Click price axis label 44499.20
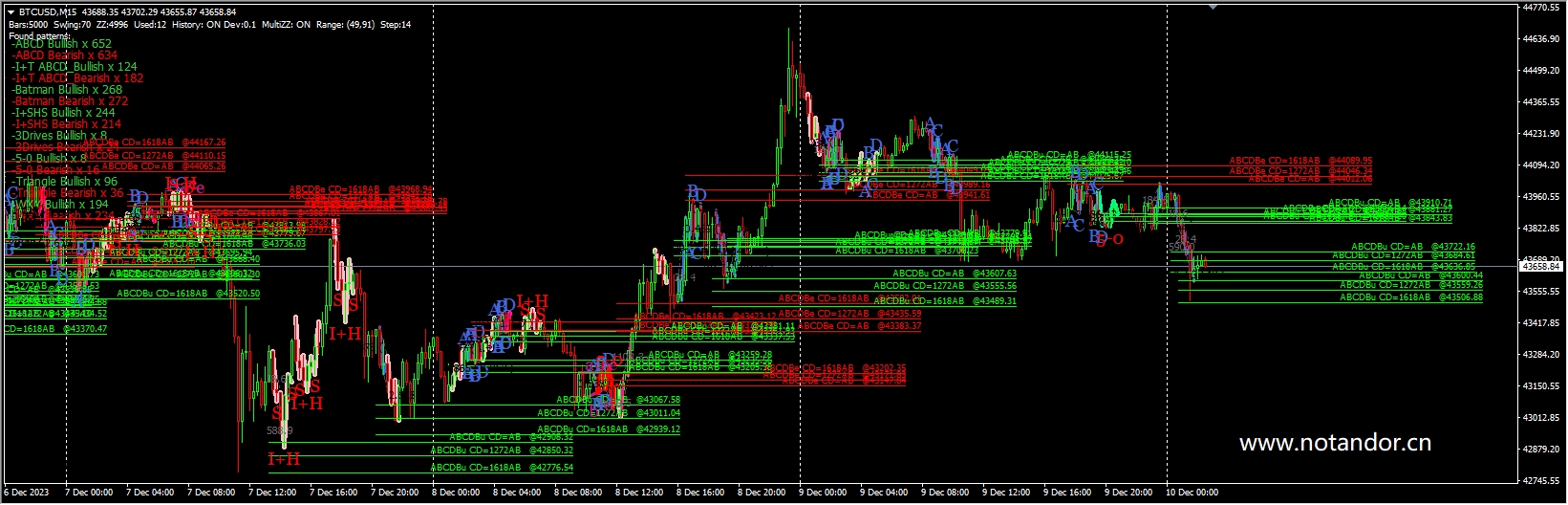This screenshot has width=1568, height=505. 1540,71
